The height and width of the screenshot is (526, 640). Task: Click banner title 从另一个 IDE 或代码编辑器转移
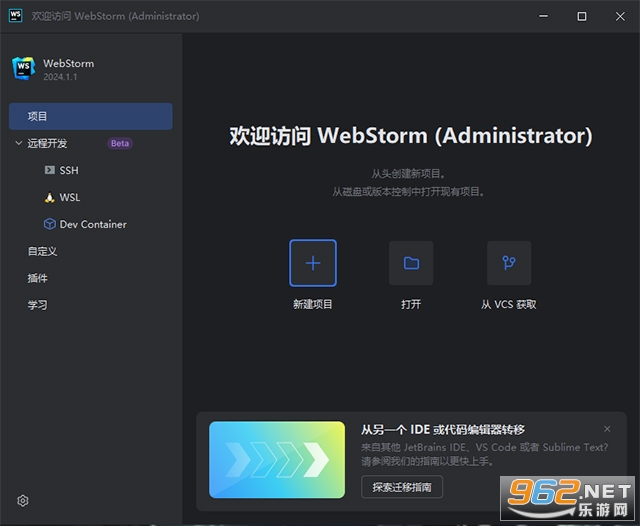click(443, 430)
